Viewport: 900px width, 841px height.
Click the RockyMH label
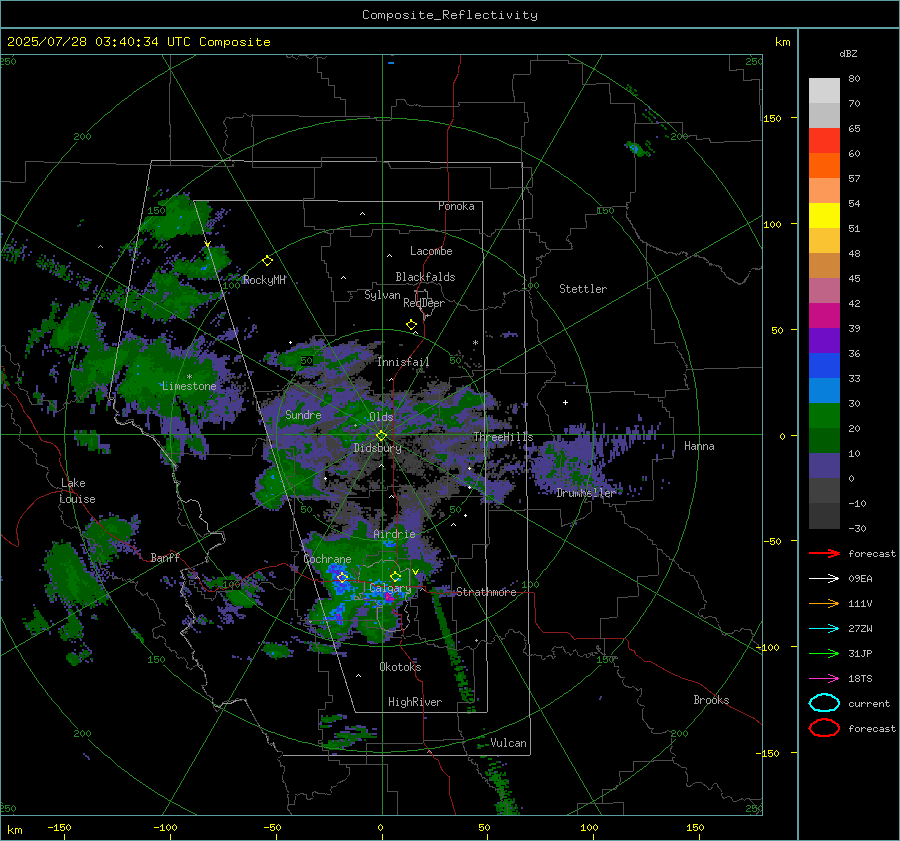click(264, 280)
